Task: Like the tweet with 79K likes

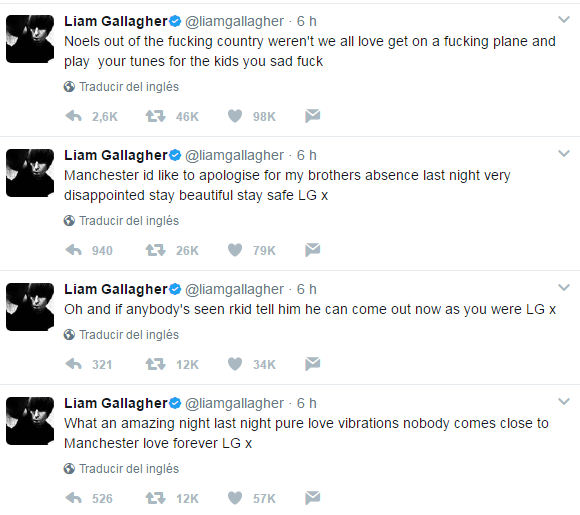Action: coord(235,250)
